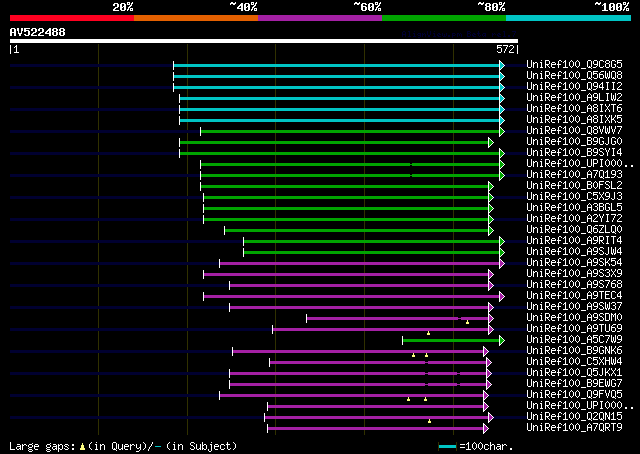Select the UniRef100_Q6ZLQ0 label
The height and width of the screenshot is (454, 640).
pos(574,229)
